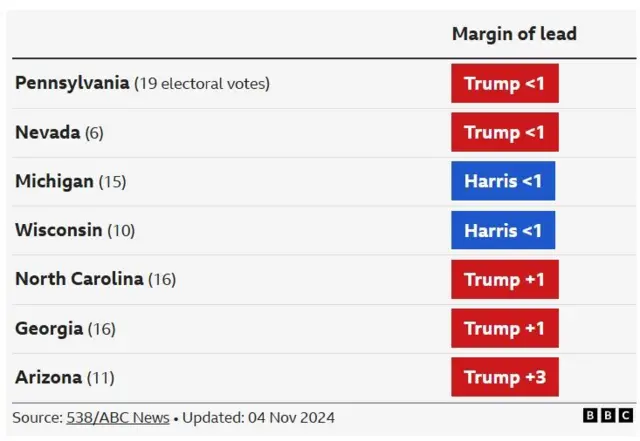This screenshot has width=640, height=441.
Task: Click Pennsylvania's red Trump <1 badge
Action: 504,84
